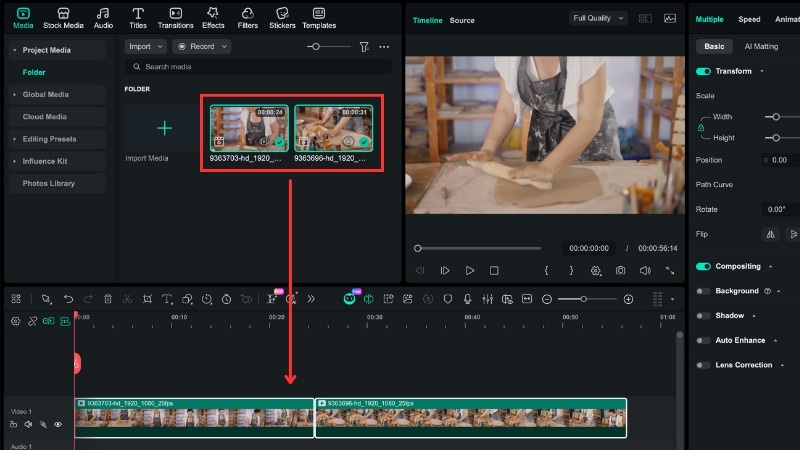
Task: Select the Folder item
Action: pos(34,72)
